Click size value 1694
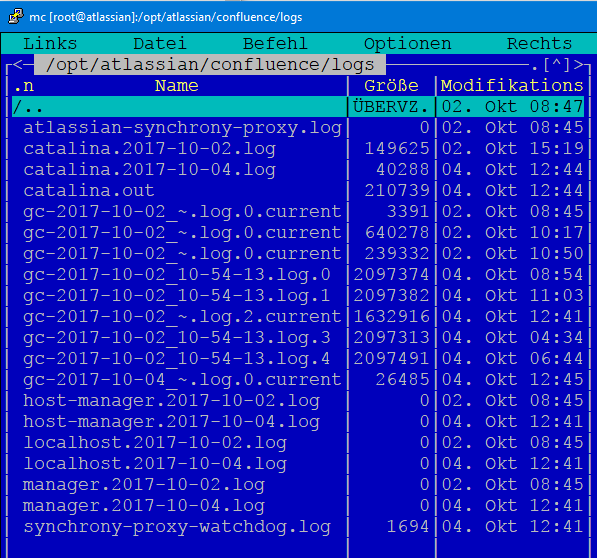 coord(408,526)
